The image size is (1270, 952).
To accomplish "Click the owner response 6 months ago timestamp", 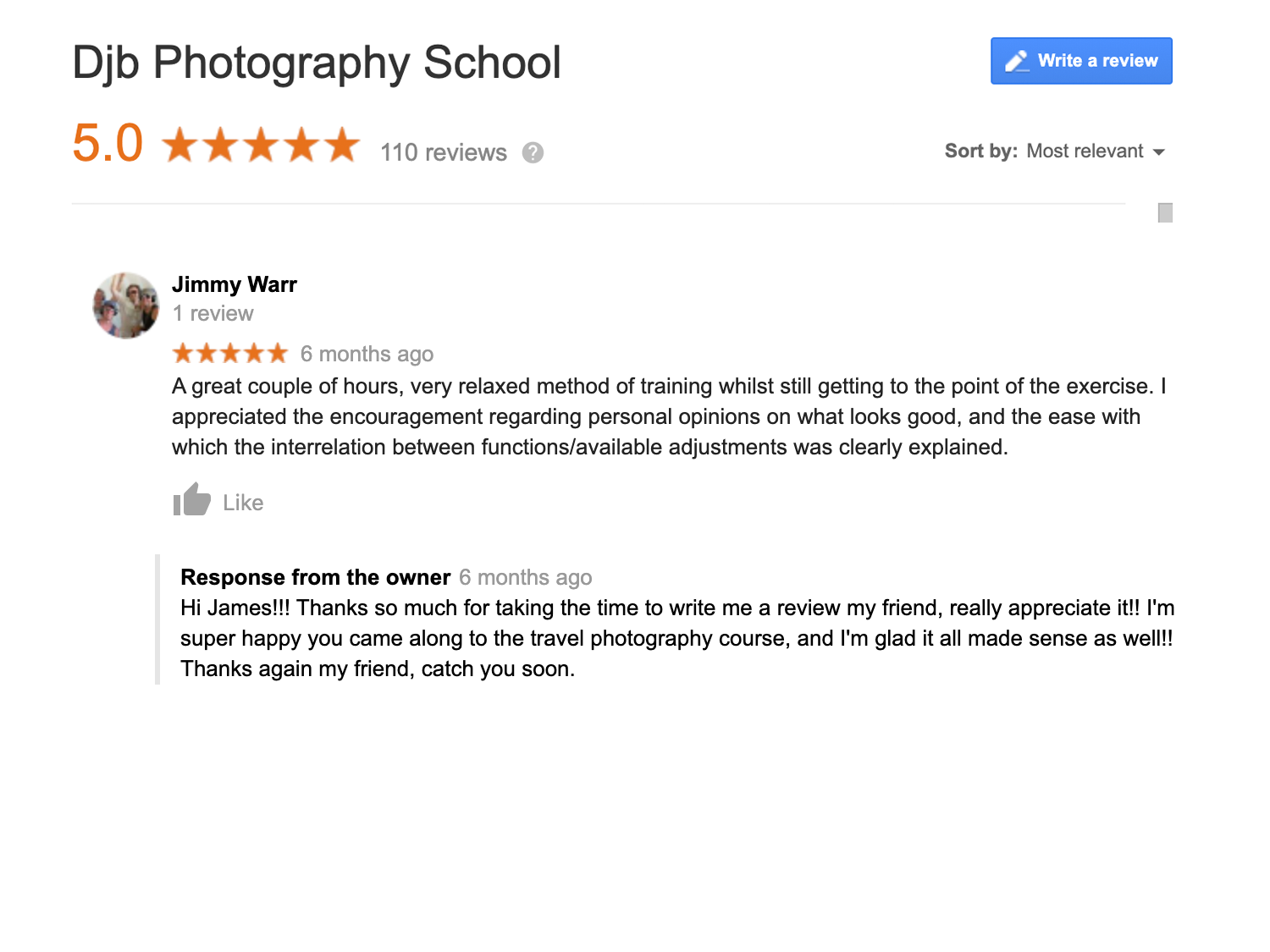I will click(x=525, y=577).
